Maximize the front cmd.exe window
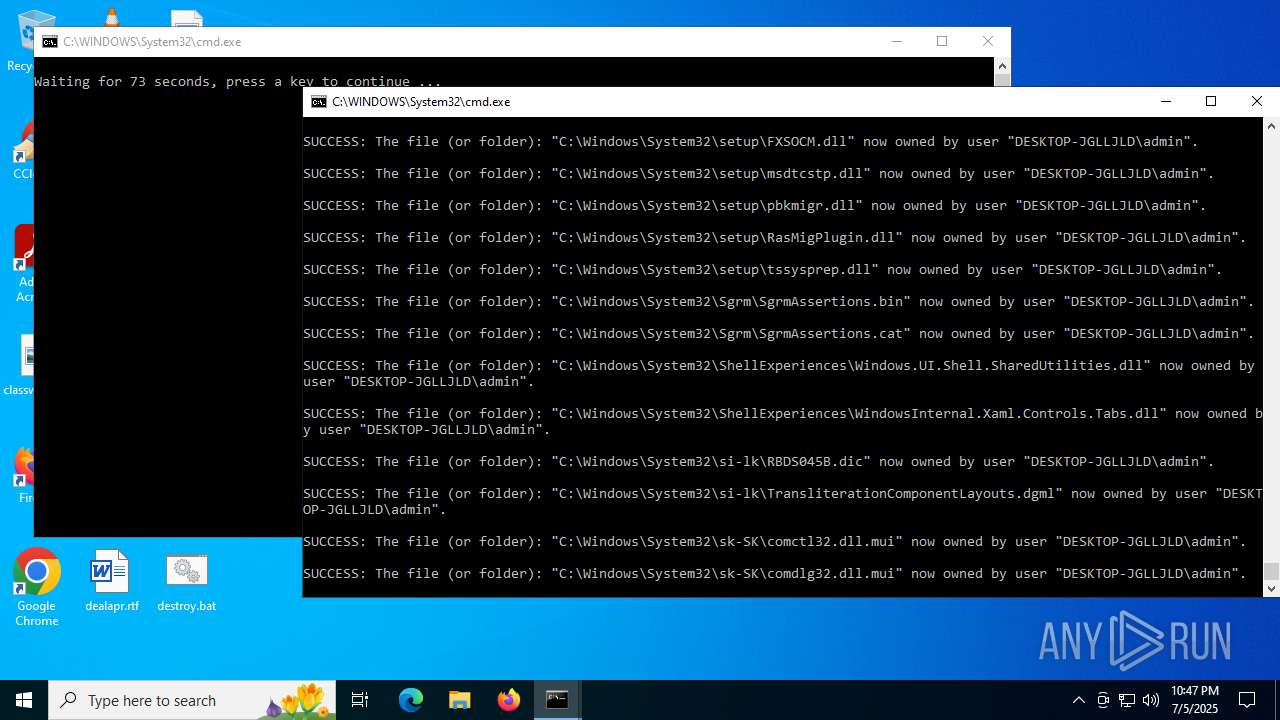The image size is (1280, 720). [x=1211, y=101]
